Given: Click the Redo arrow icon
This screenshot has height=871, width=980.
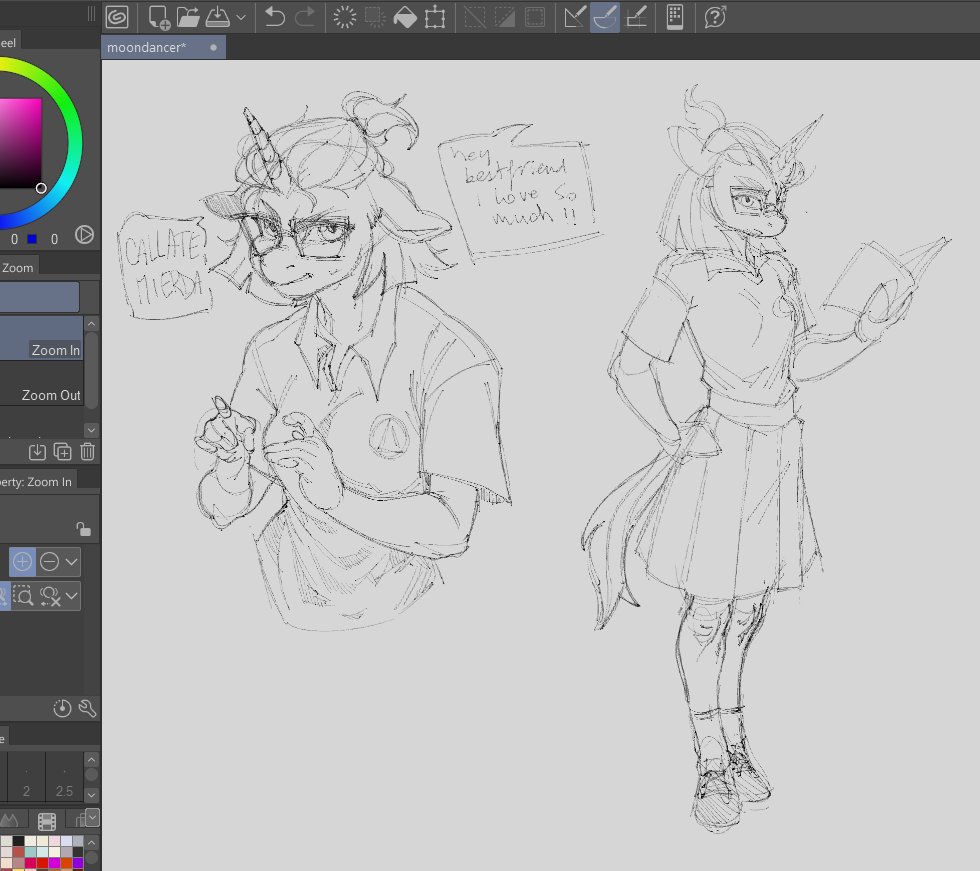Looking at the screenshot, I should click(x=304, y=17).
